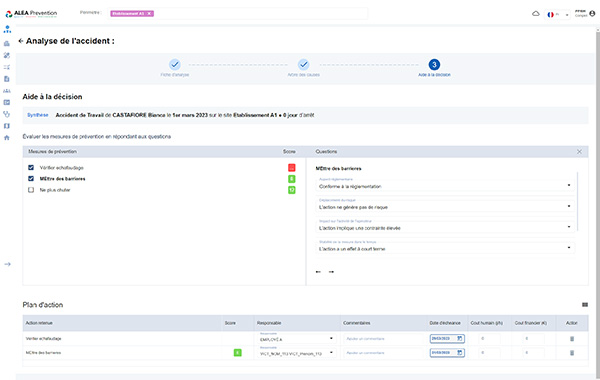
Task: Open calendar for first action due date
Action: (x=460, y=339)
